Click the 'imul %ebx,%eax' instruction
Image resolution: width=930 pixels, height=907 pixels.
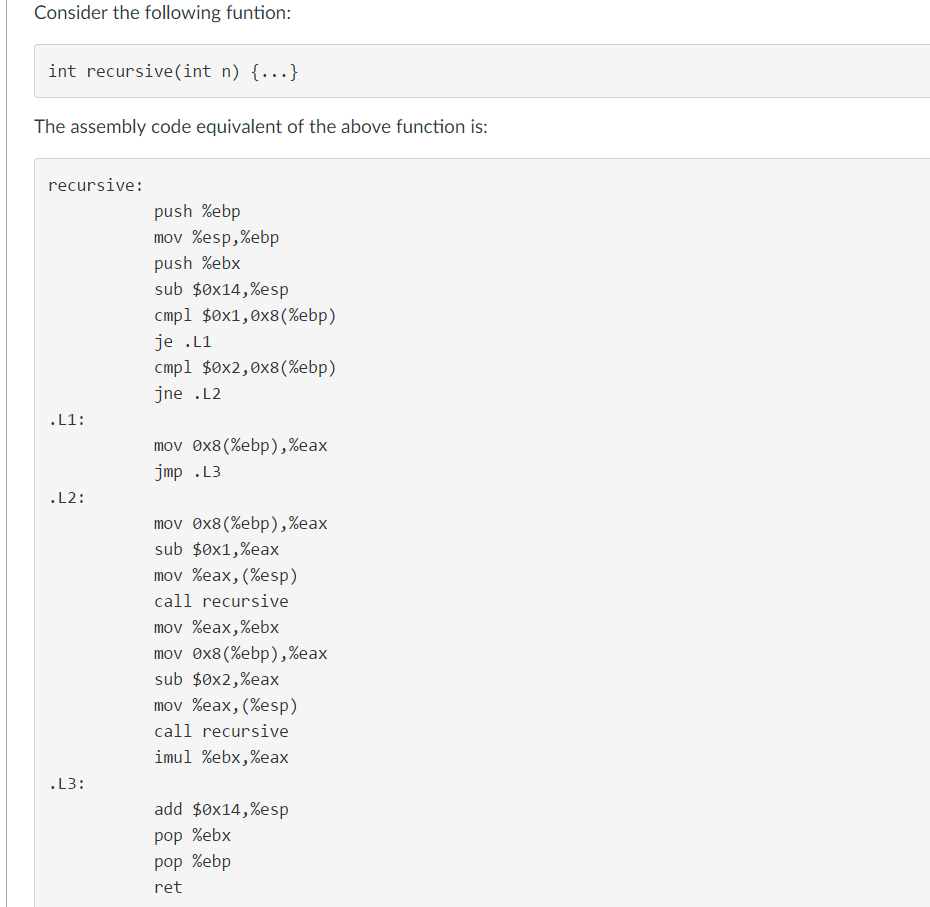[x=221, y=758]
